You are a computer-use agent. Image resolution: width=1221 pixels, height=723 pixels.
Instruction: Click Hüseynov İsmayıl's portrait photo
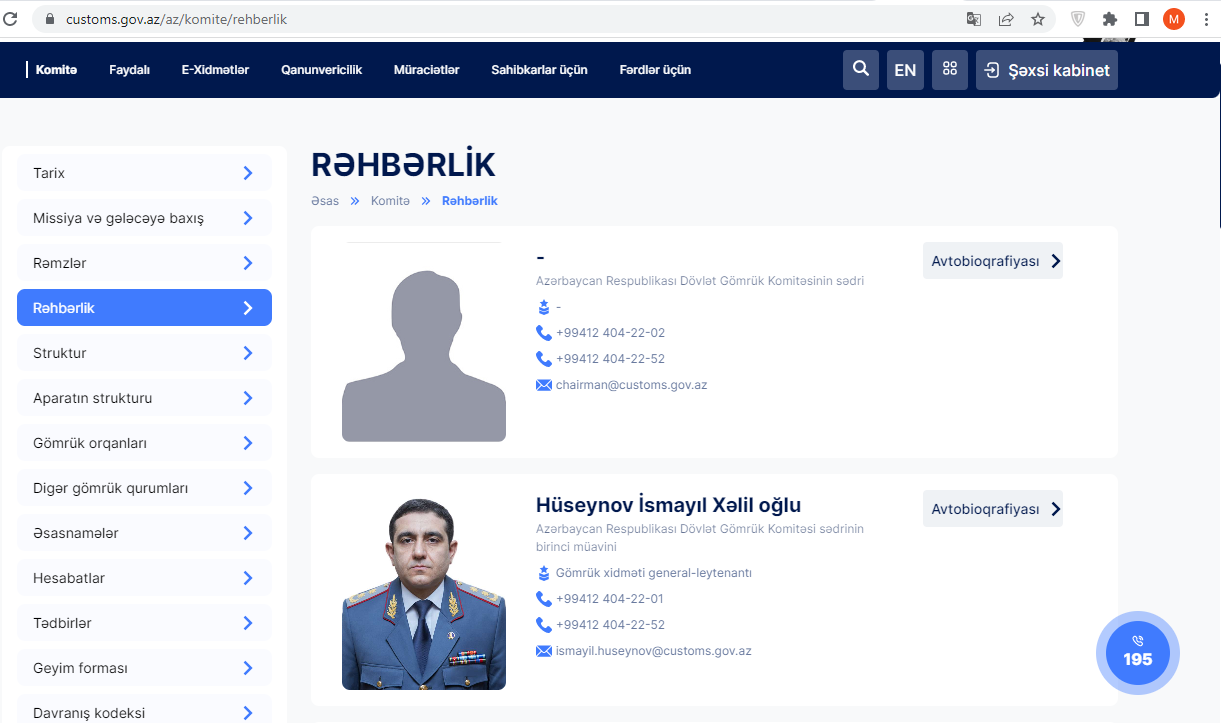[424, 593]
